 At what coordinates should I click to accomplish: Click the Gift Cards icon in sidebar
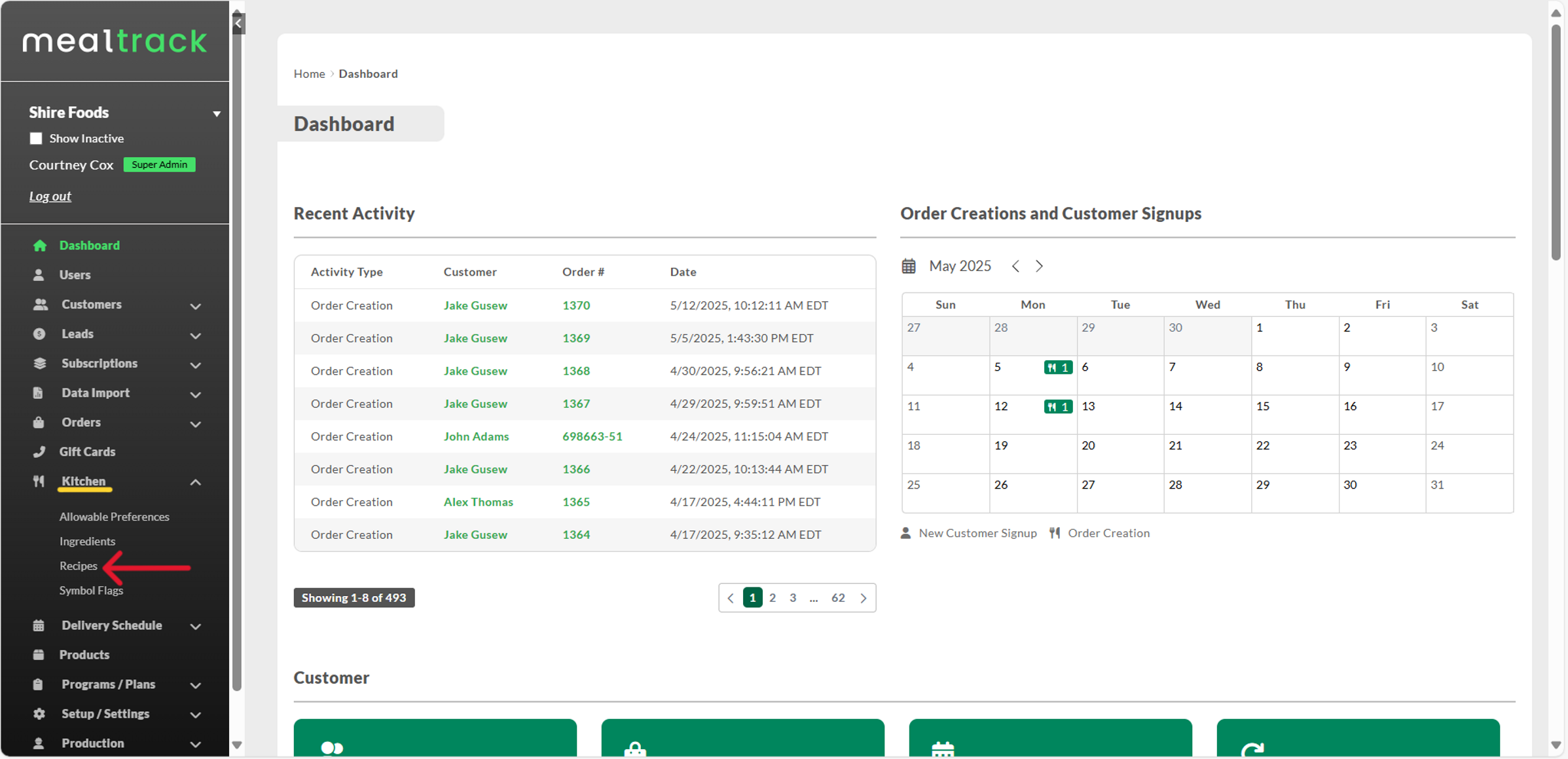click(39, 452)
